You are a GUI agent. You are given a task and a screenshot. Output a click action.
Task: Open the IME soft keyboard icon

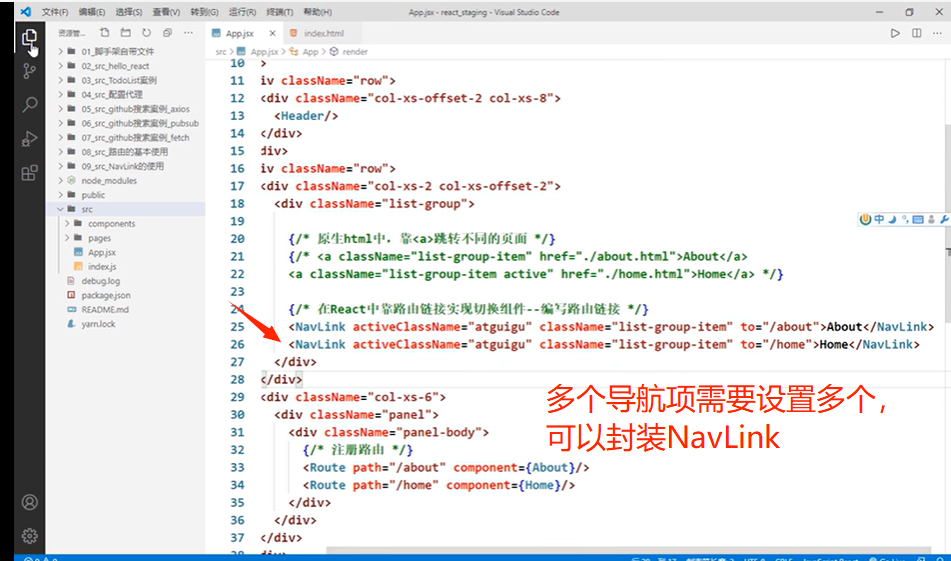[918, 220]
